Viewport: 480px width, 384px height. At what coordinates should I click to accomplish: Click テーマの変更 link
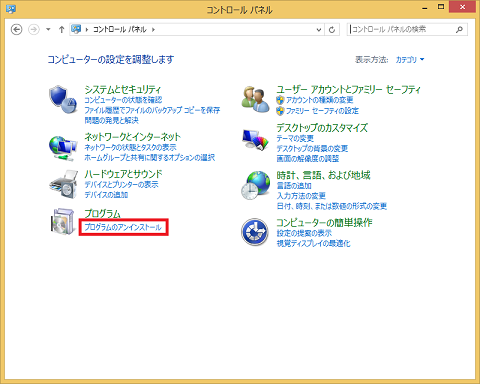295,138
